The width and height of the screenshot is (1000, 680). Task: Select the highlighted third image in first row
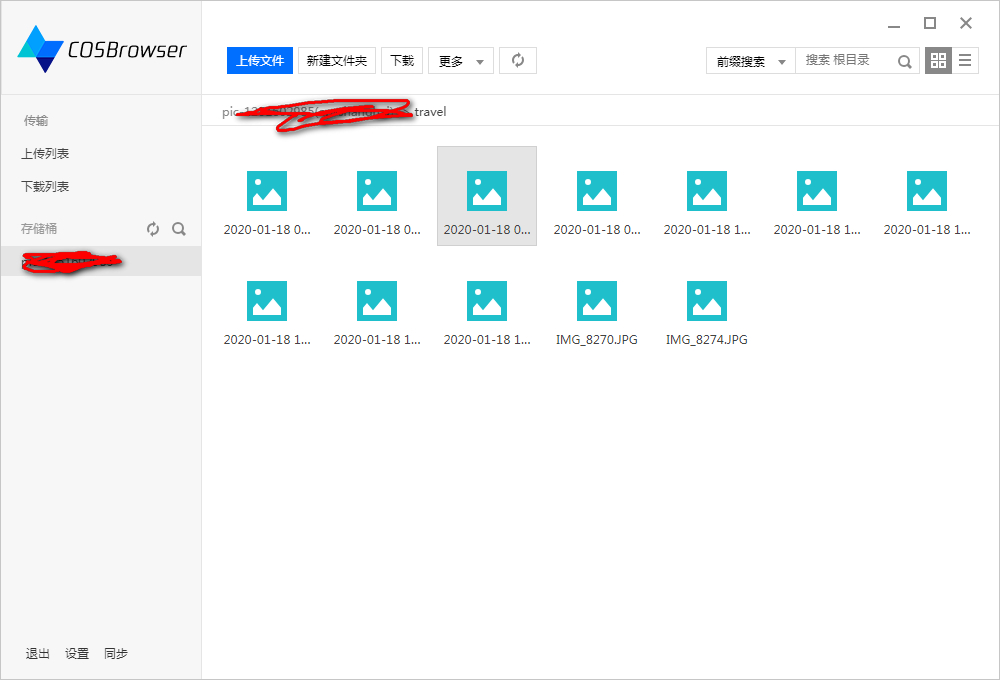[x=487, y=196]
